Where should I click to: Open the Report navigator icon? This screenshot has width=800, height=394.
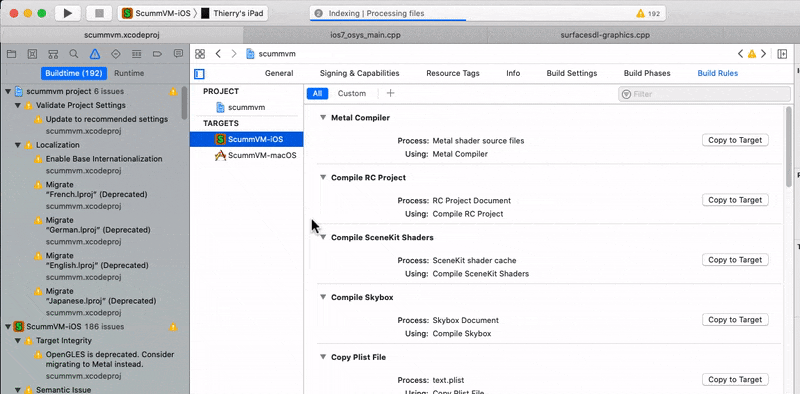coord(178,54)
